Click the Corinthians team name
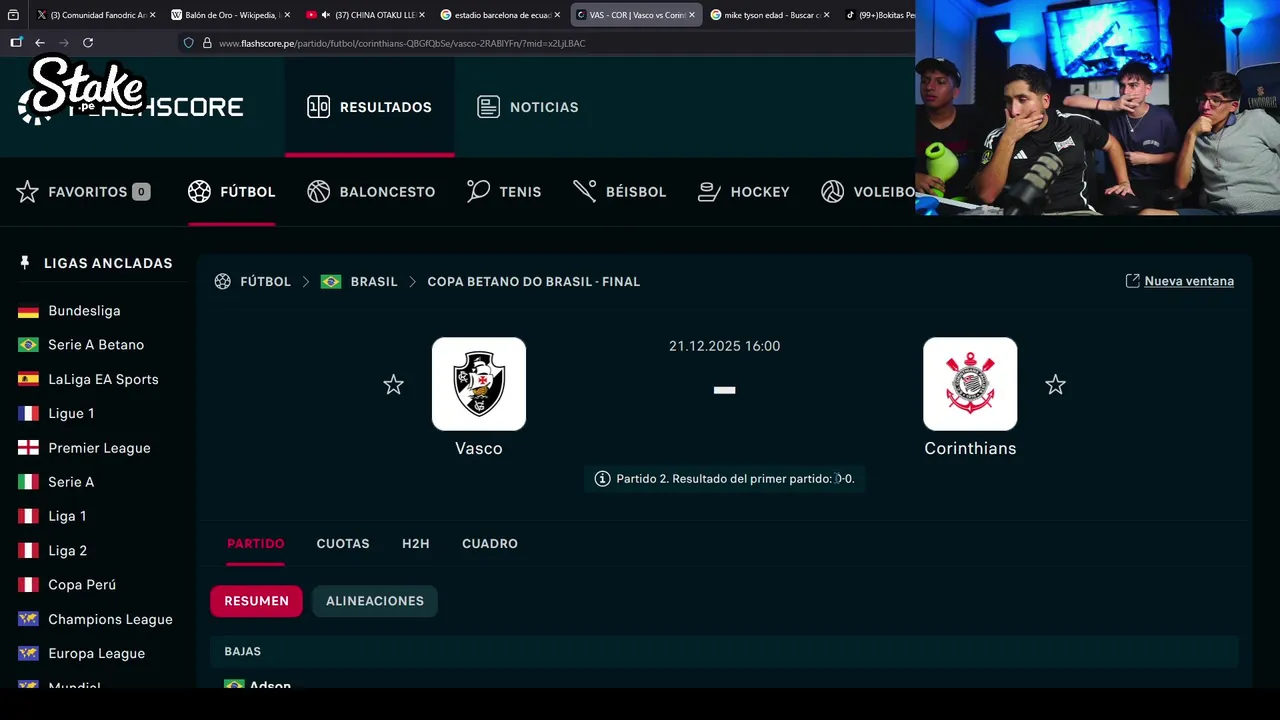1280x720 pixels. pos(970,448)
